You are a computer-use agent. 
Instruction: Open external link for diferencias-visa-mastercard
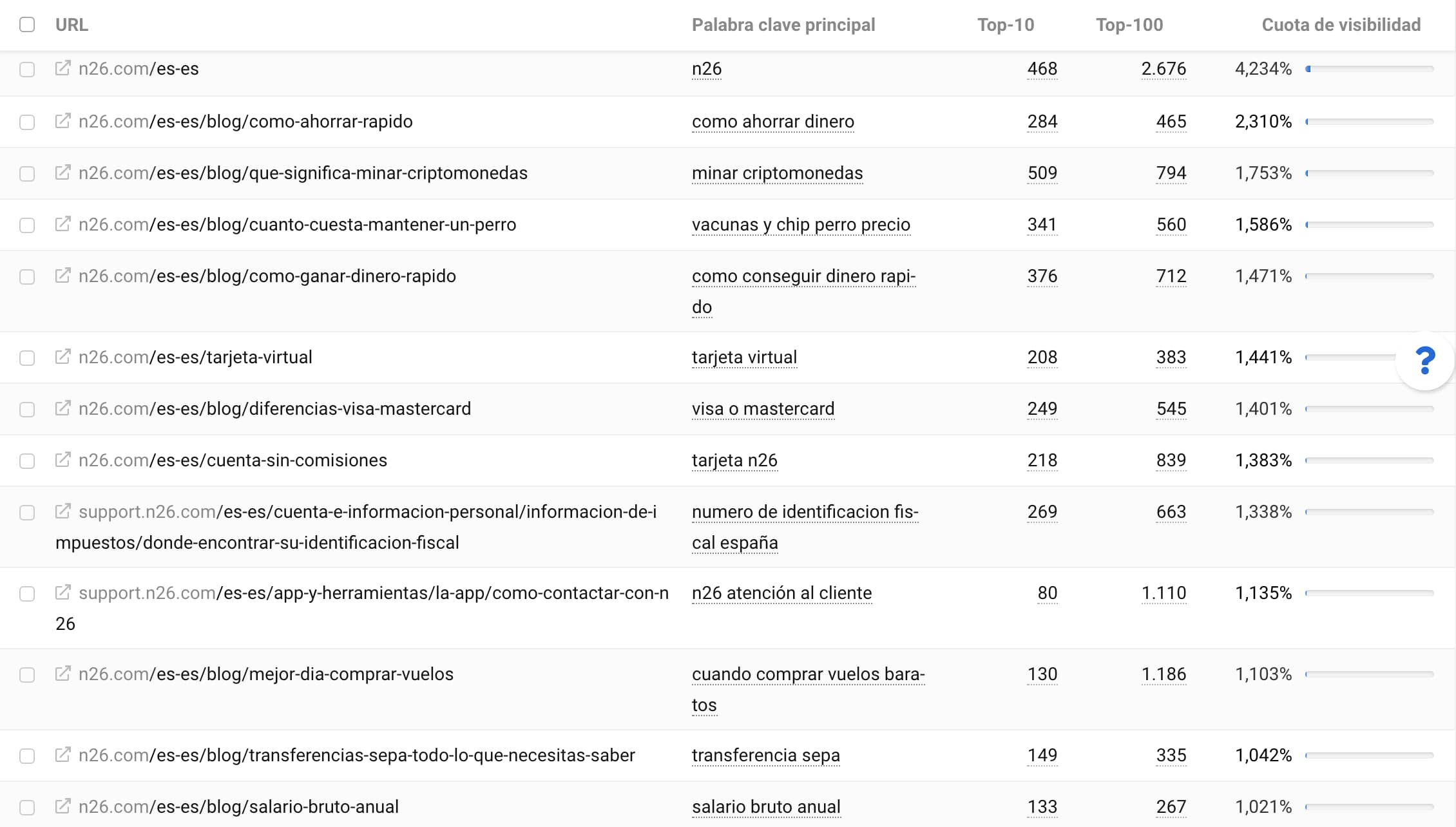click(x=62, y=408)
